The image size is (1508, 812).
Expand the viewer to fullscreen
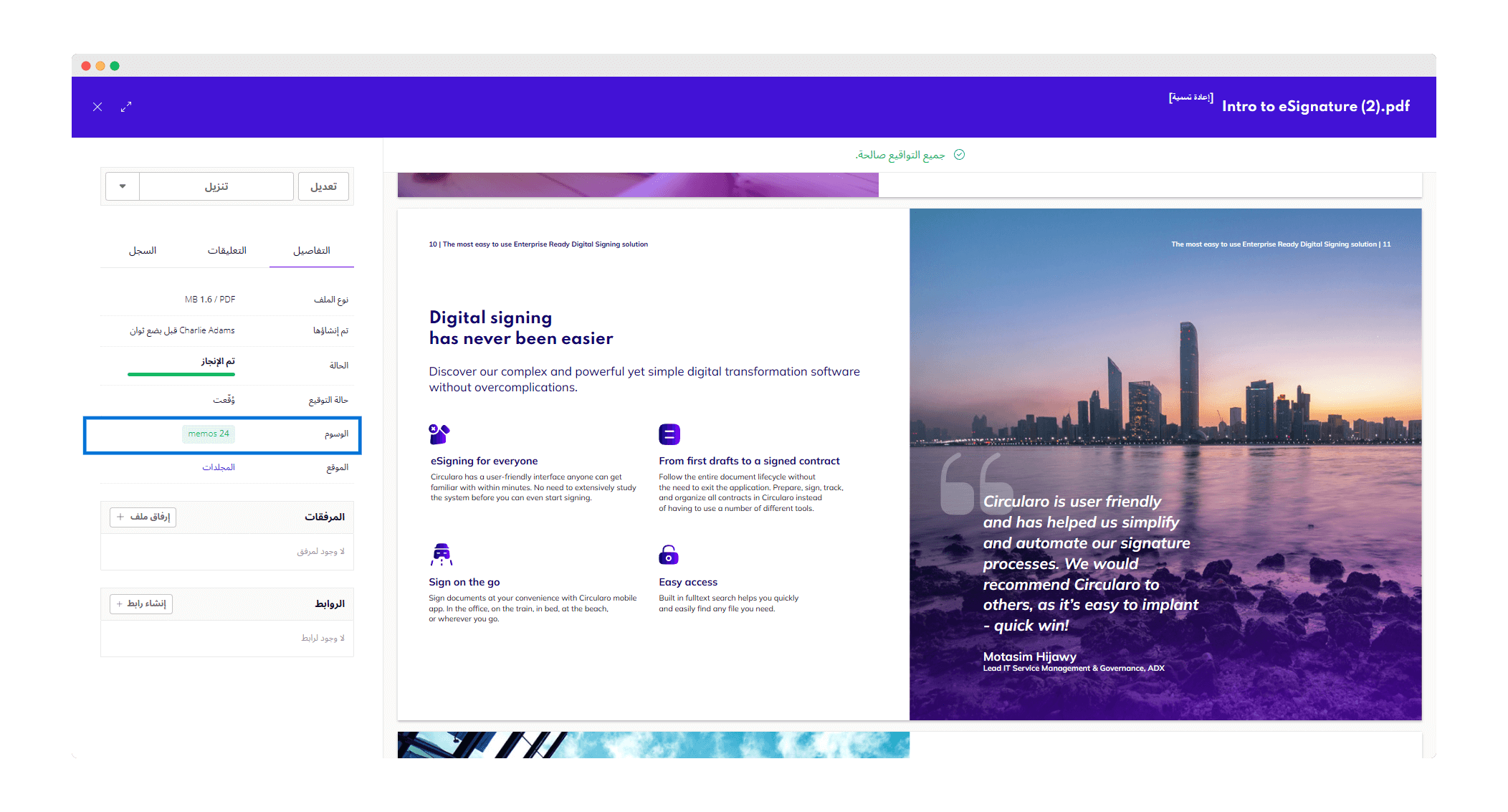point(126,107)
